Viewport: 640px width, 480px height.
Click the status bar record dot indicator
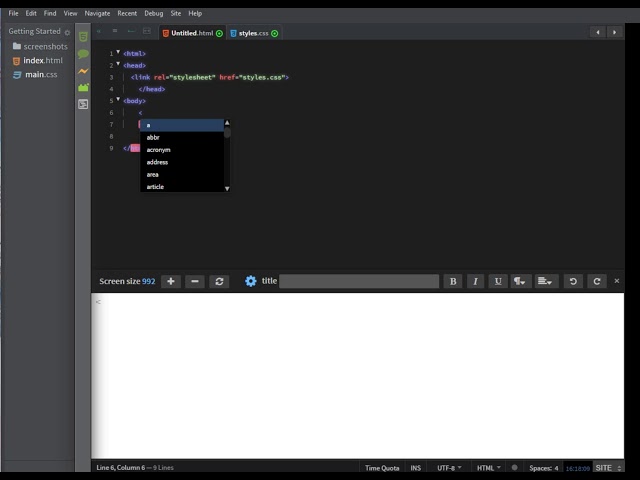(515, 468)
